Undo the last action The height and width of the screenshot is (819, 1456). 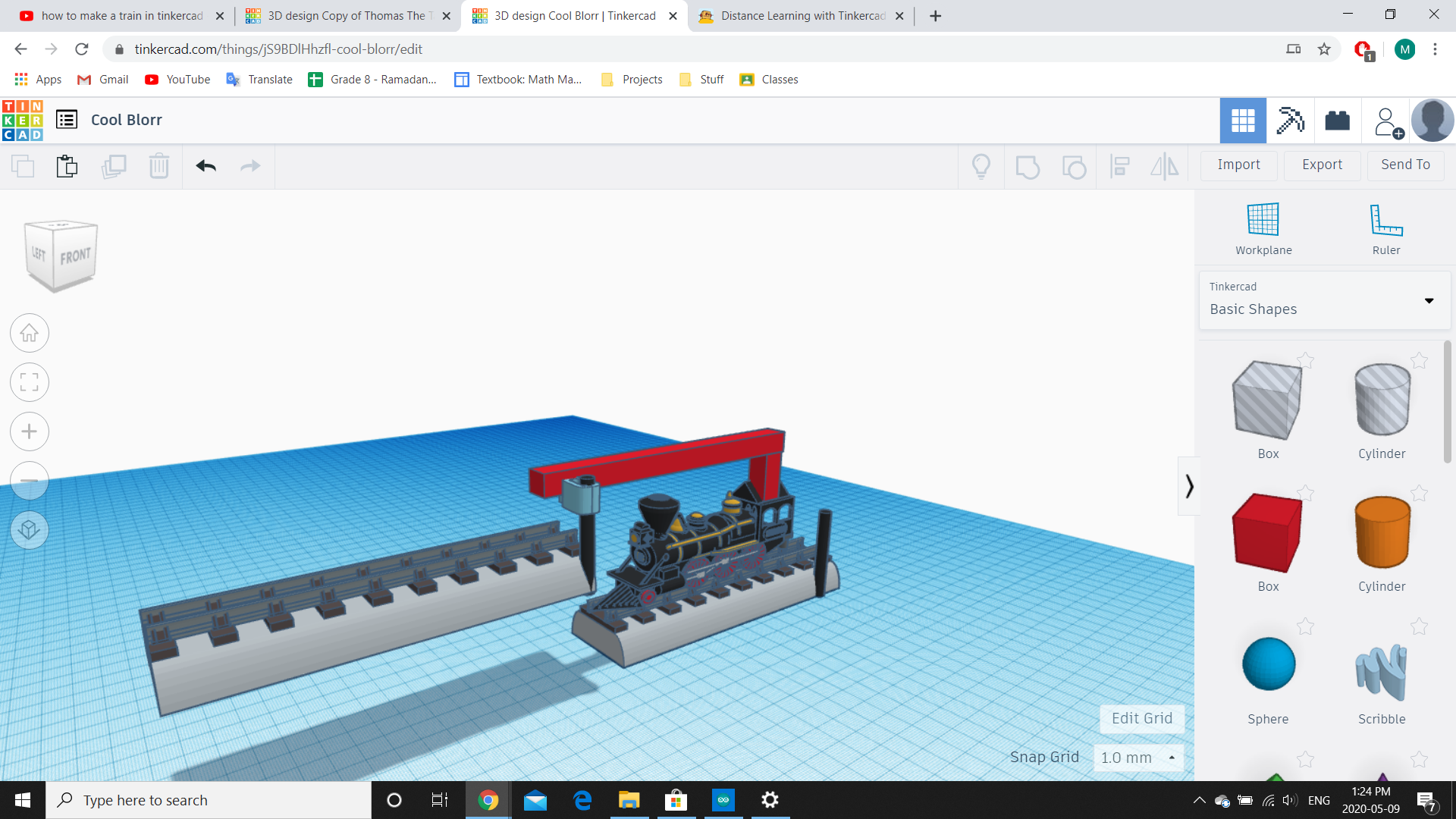(x=206, y=166)
